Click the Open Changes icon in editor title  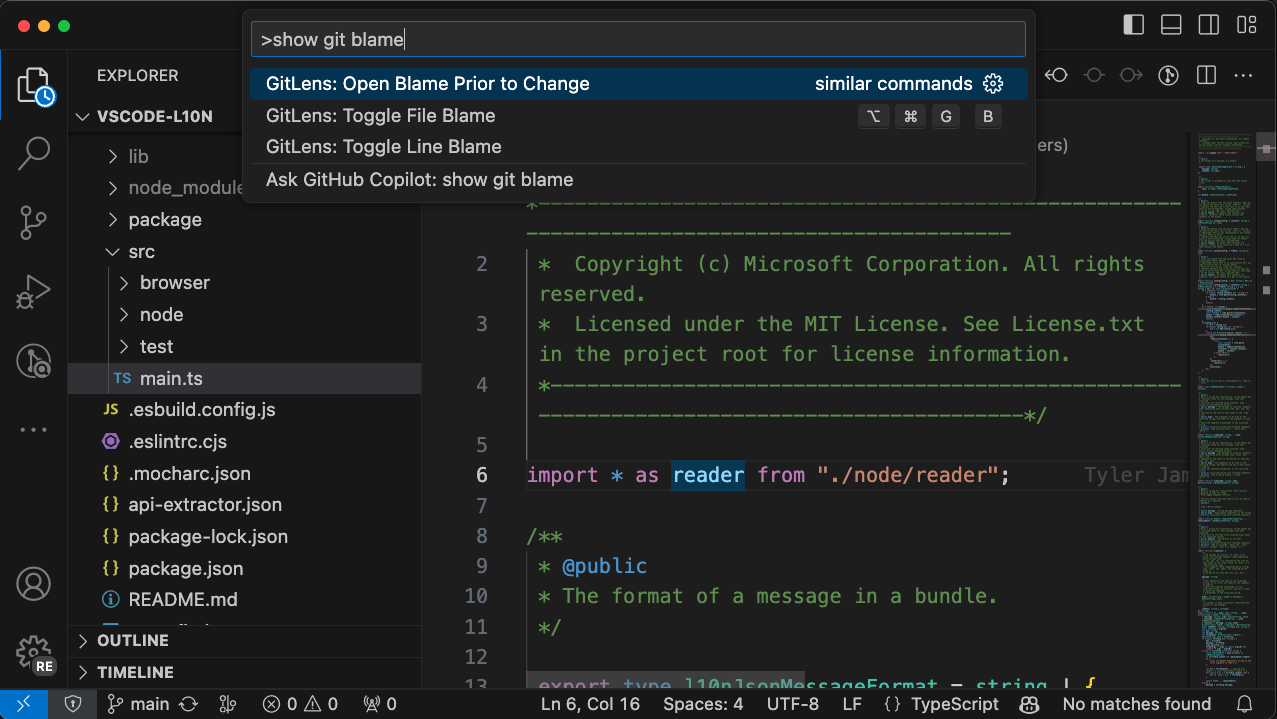coord(1055,74)
